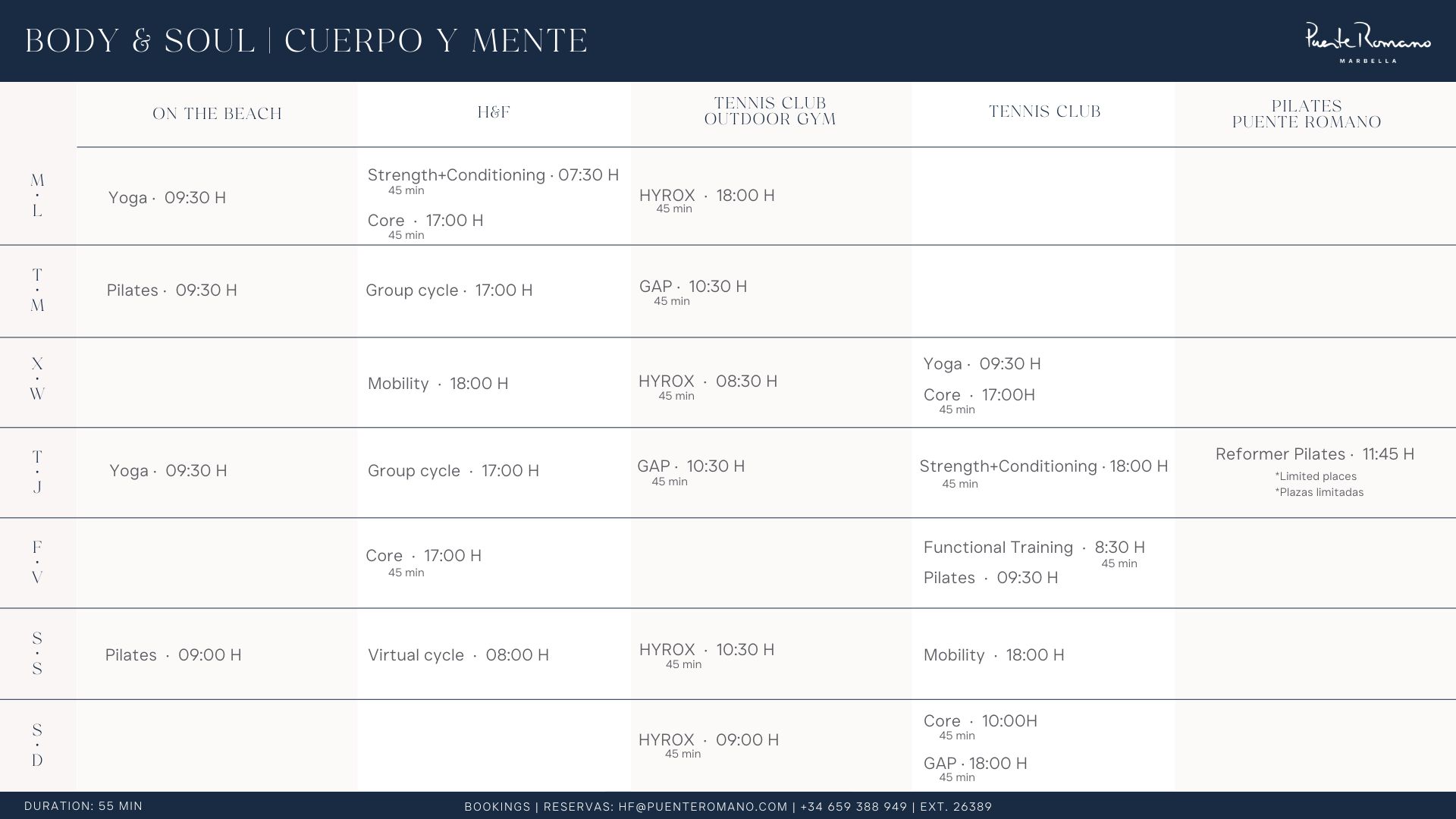1456x819 pixels.
Task: Select Mobility 18:00 H on Wednesday
Action: (x=438, y=384)
